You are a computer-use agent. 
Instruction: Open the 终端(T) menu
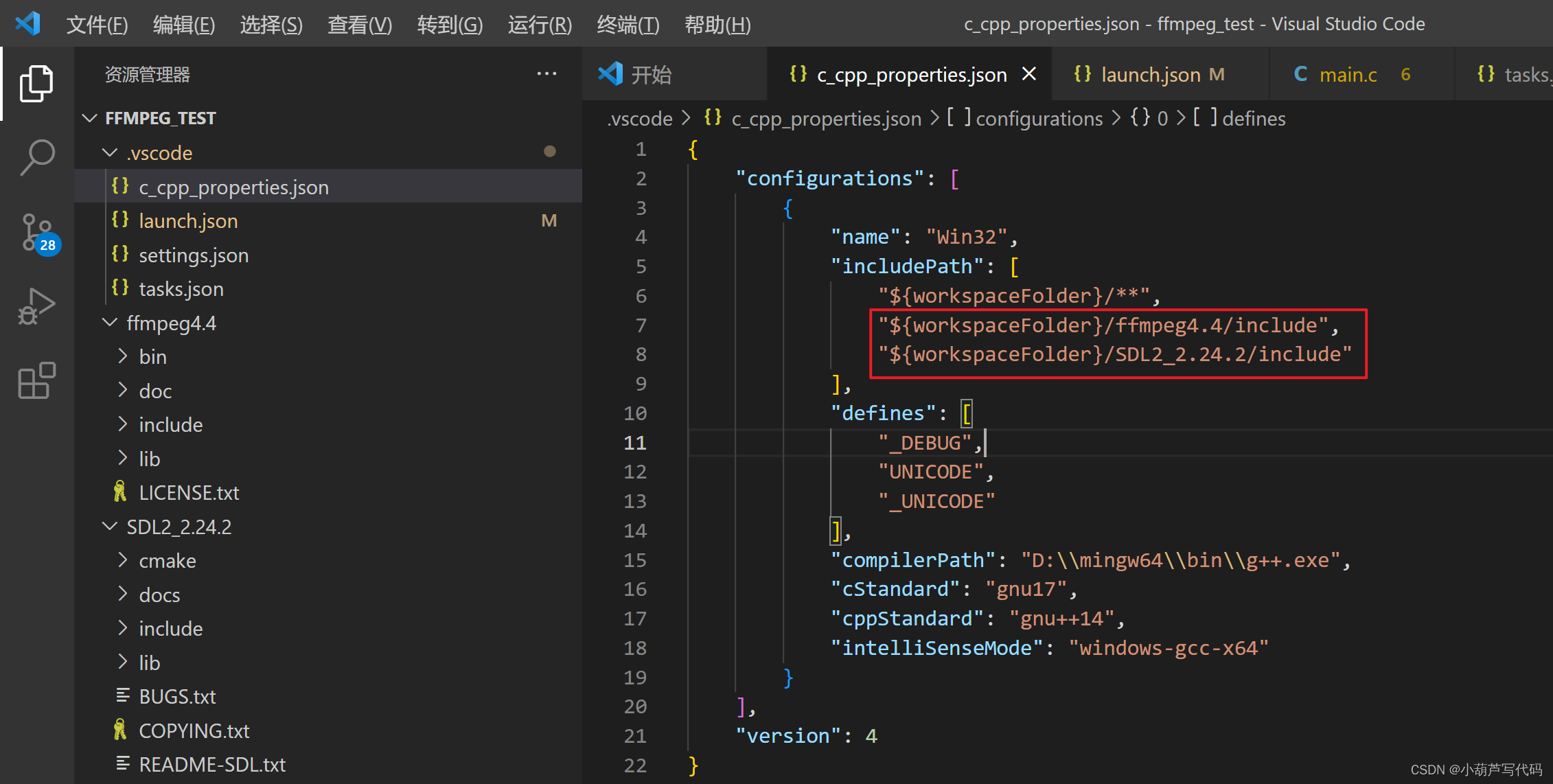tap(628, 25)
